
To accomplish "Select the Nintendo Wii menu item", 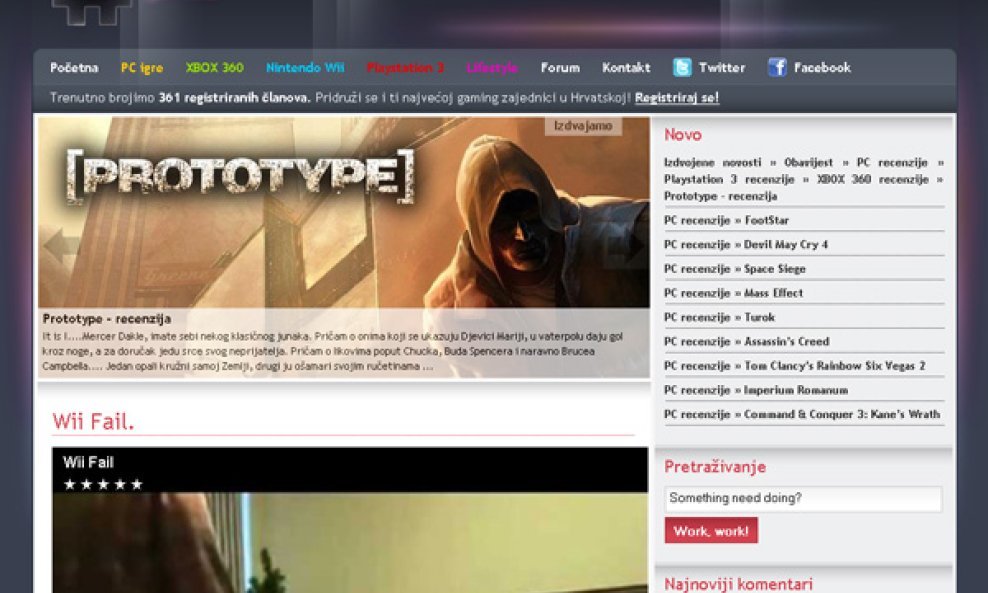I will point(305,67).
